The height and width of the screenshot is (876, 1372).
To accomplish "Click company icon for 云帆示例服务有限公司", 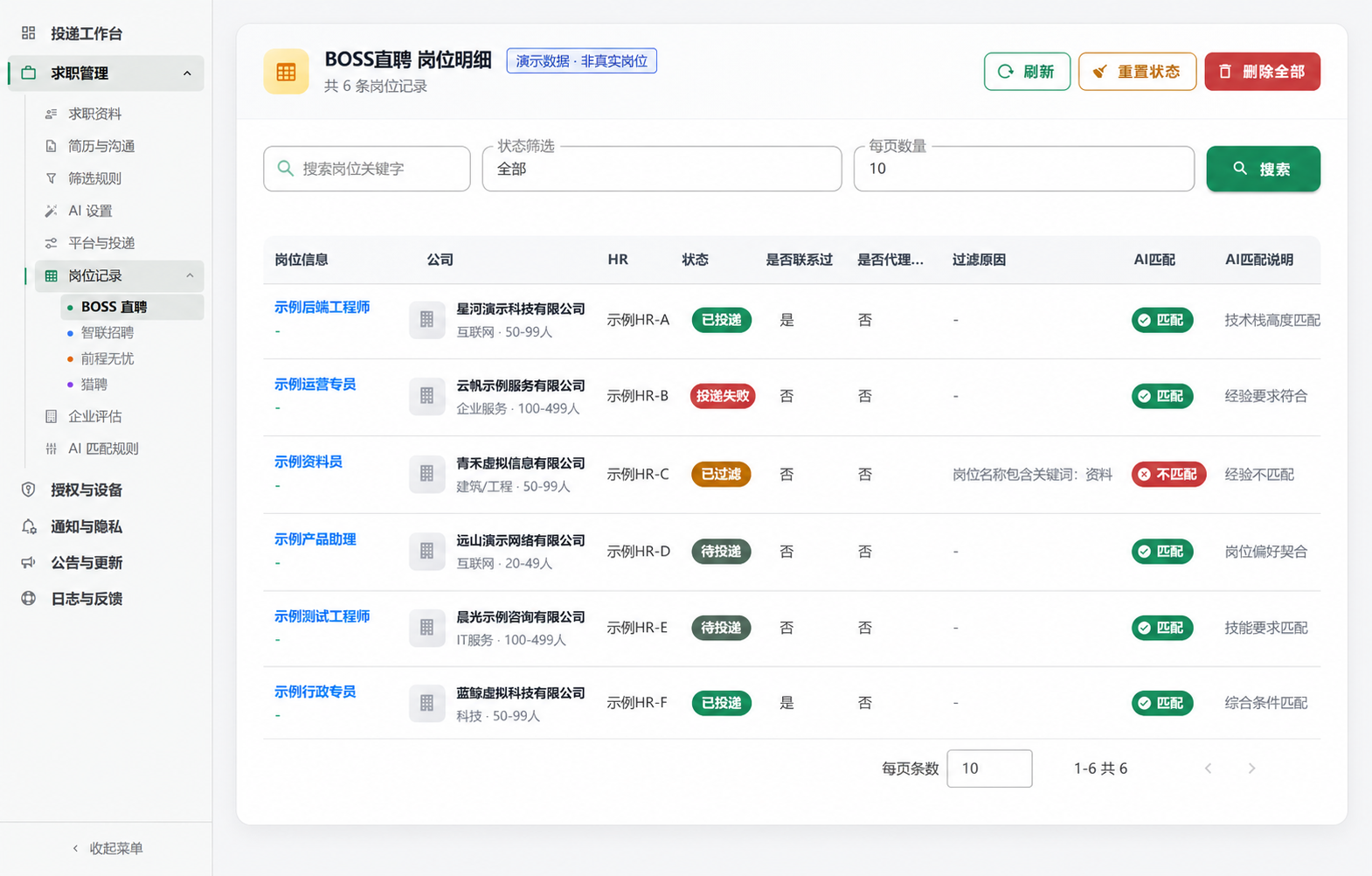I will point(426,396).
